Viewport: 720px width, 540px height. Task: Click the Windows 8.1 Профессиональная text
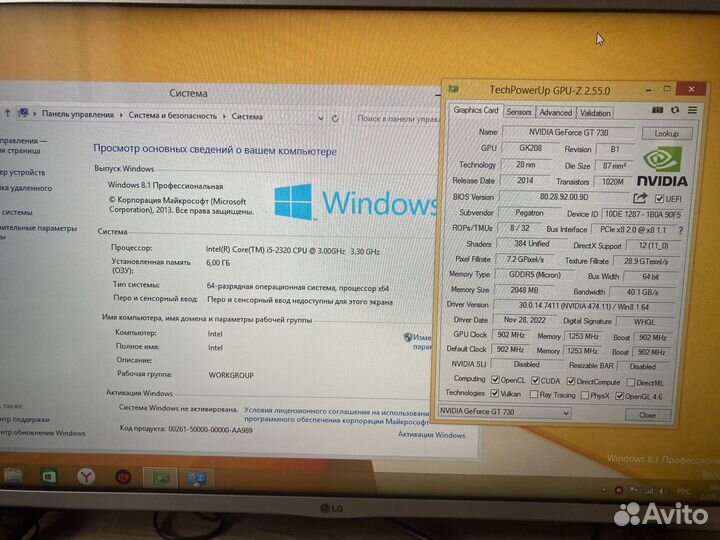(x=165, y=186)
